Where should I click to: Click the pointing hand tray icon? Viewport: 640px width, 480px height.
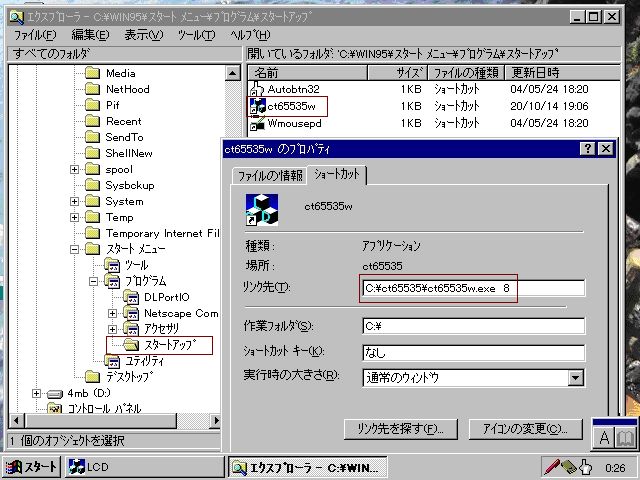(585, 467)
